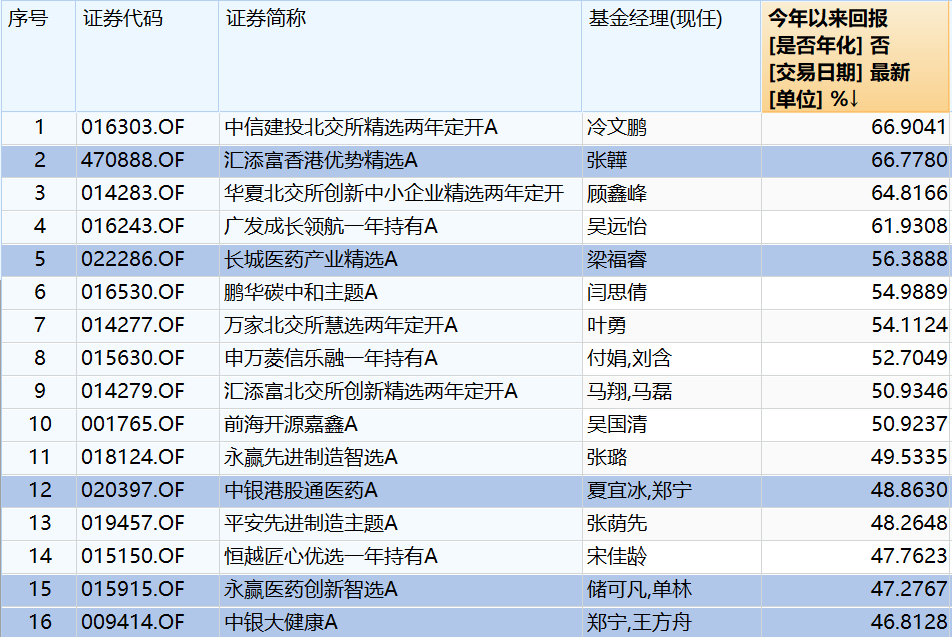Click fund managers 夏宜冰,郑宁
952x637 pixels.
click(639, 490)
